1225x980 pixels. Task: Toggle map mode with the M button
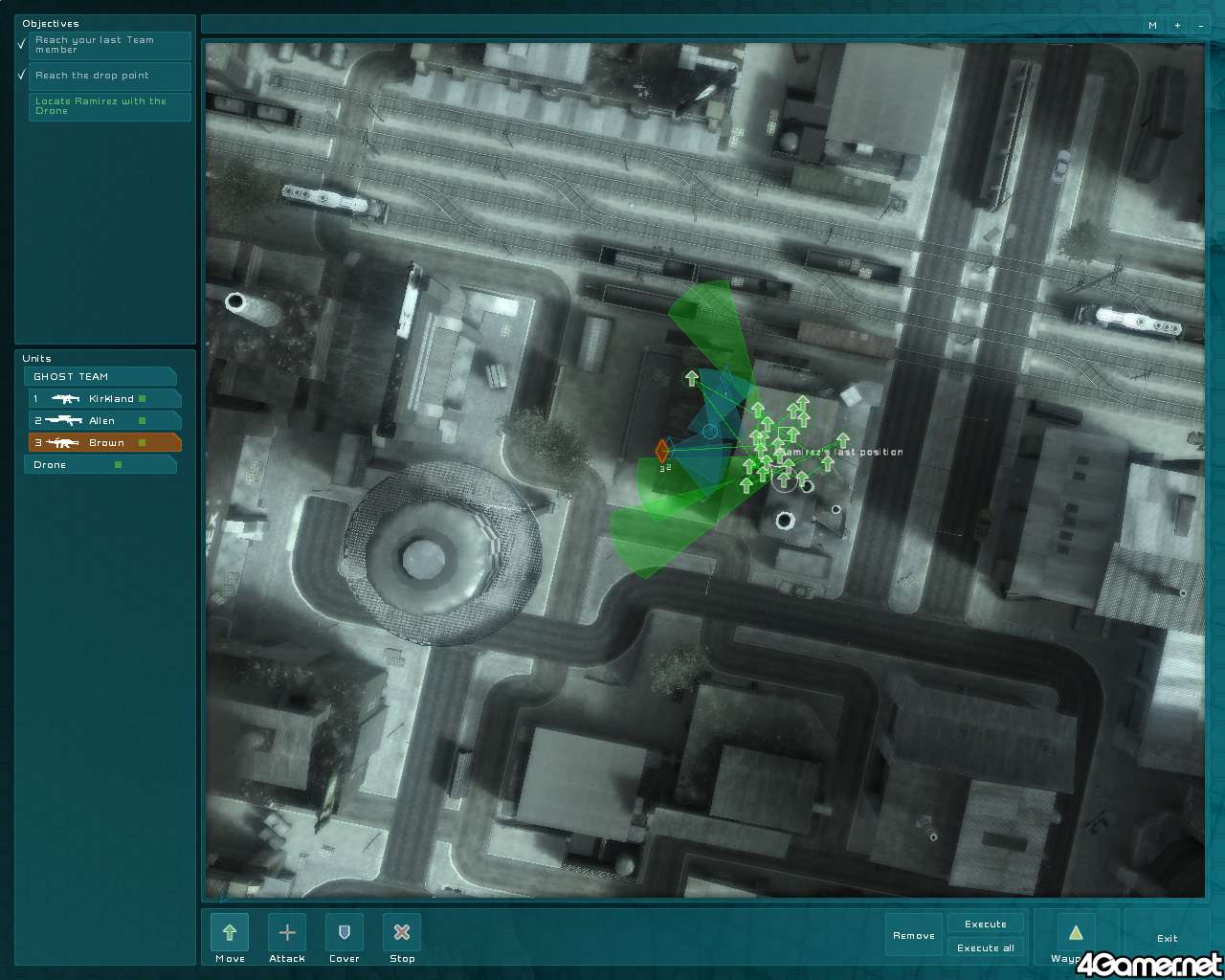(x=1152, y=26)
